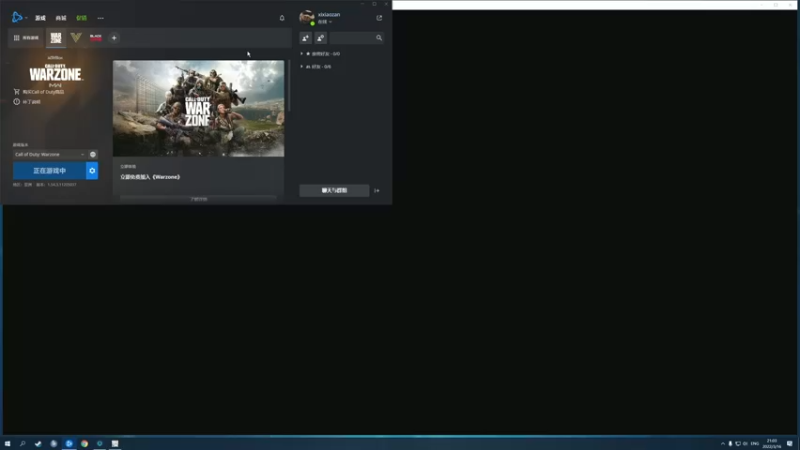
Task: Open the more options ellipsis menu
Action: click(x=101, y=18)
